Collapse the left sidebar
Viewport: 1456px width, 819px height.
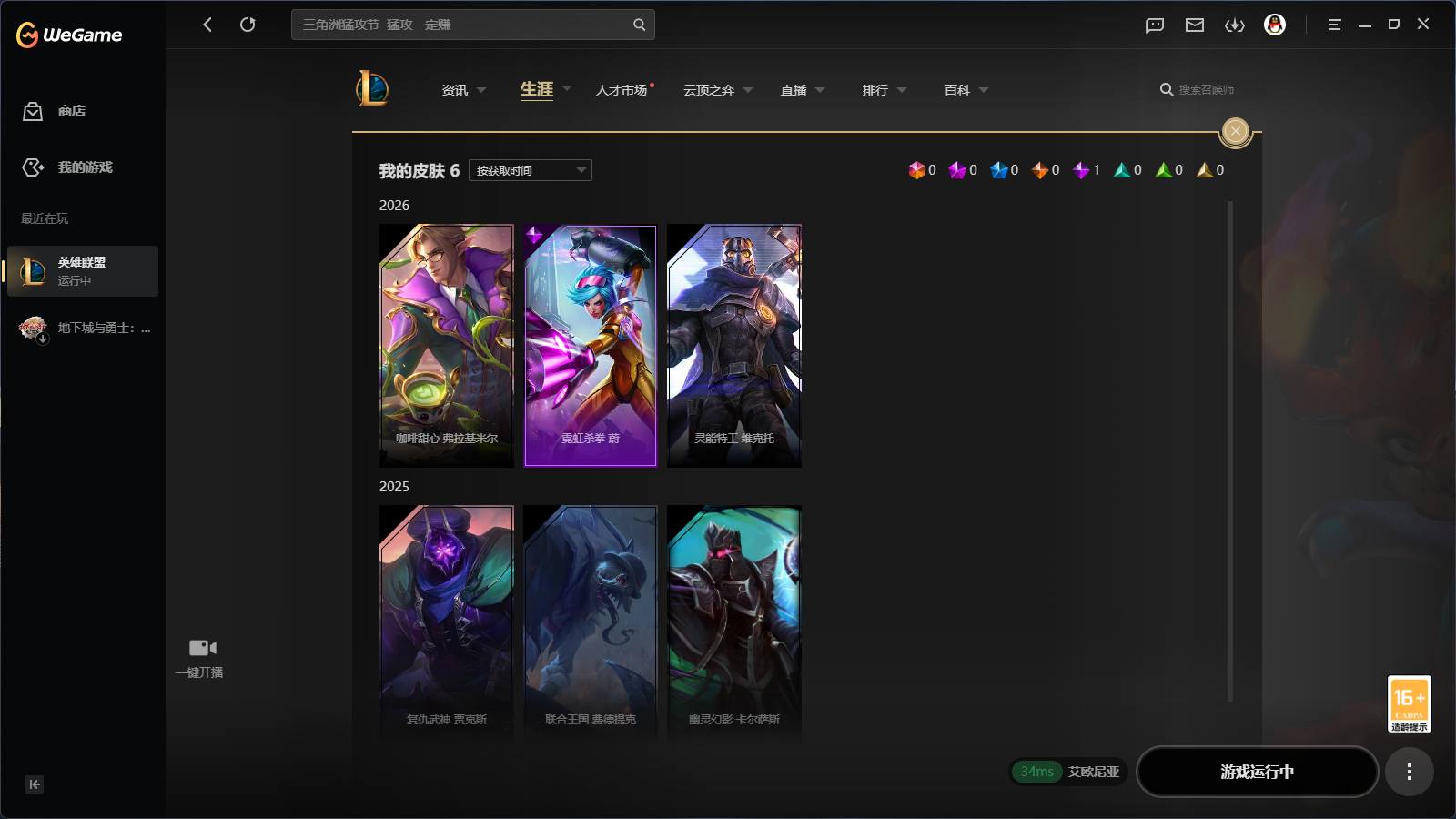tap(35, 784)
